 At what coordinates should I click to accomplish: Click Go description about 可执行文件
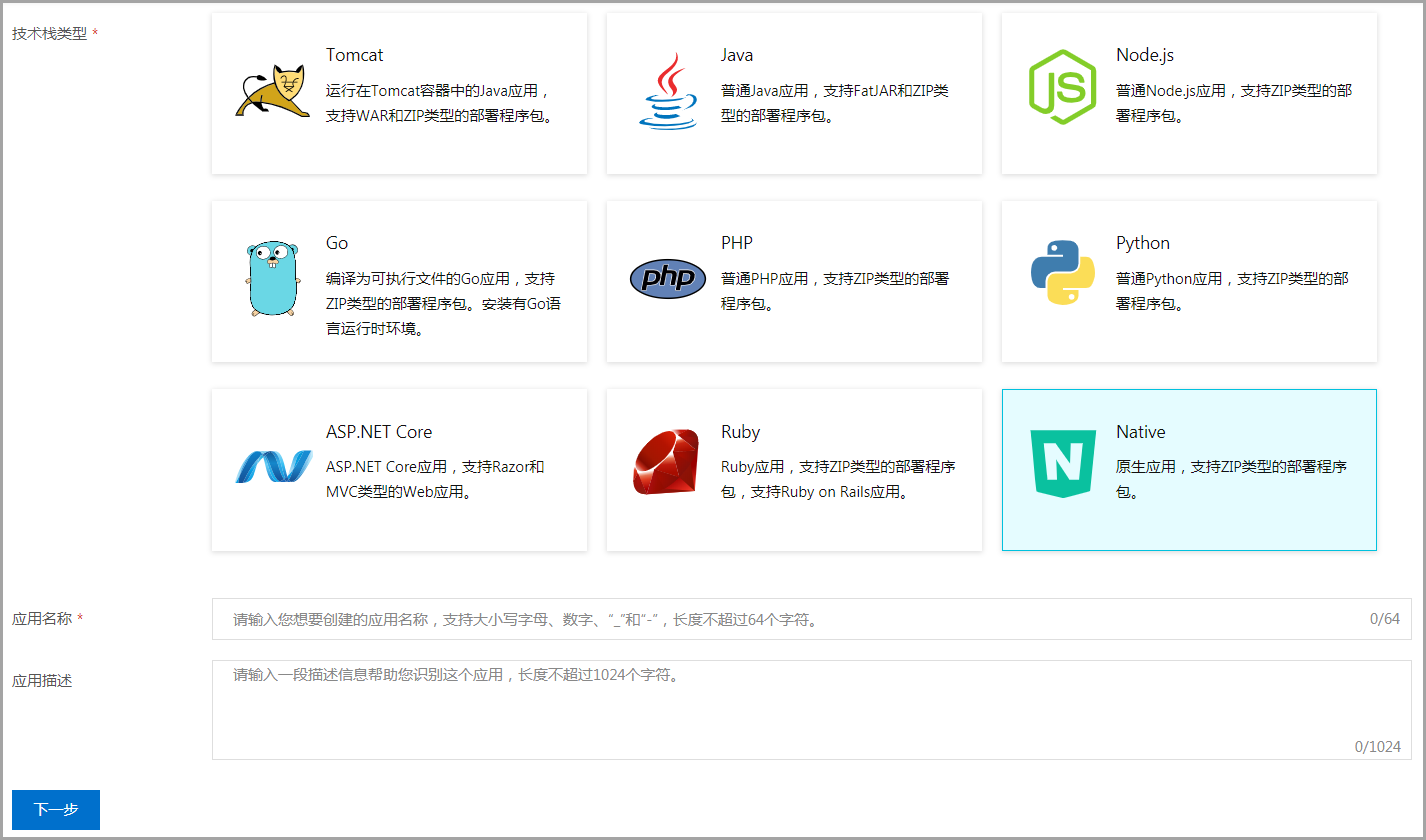pyautogui.click(x=443, y=303)
